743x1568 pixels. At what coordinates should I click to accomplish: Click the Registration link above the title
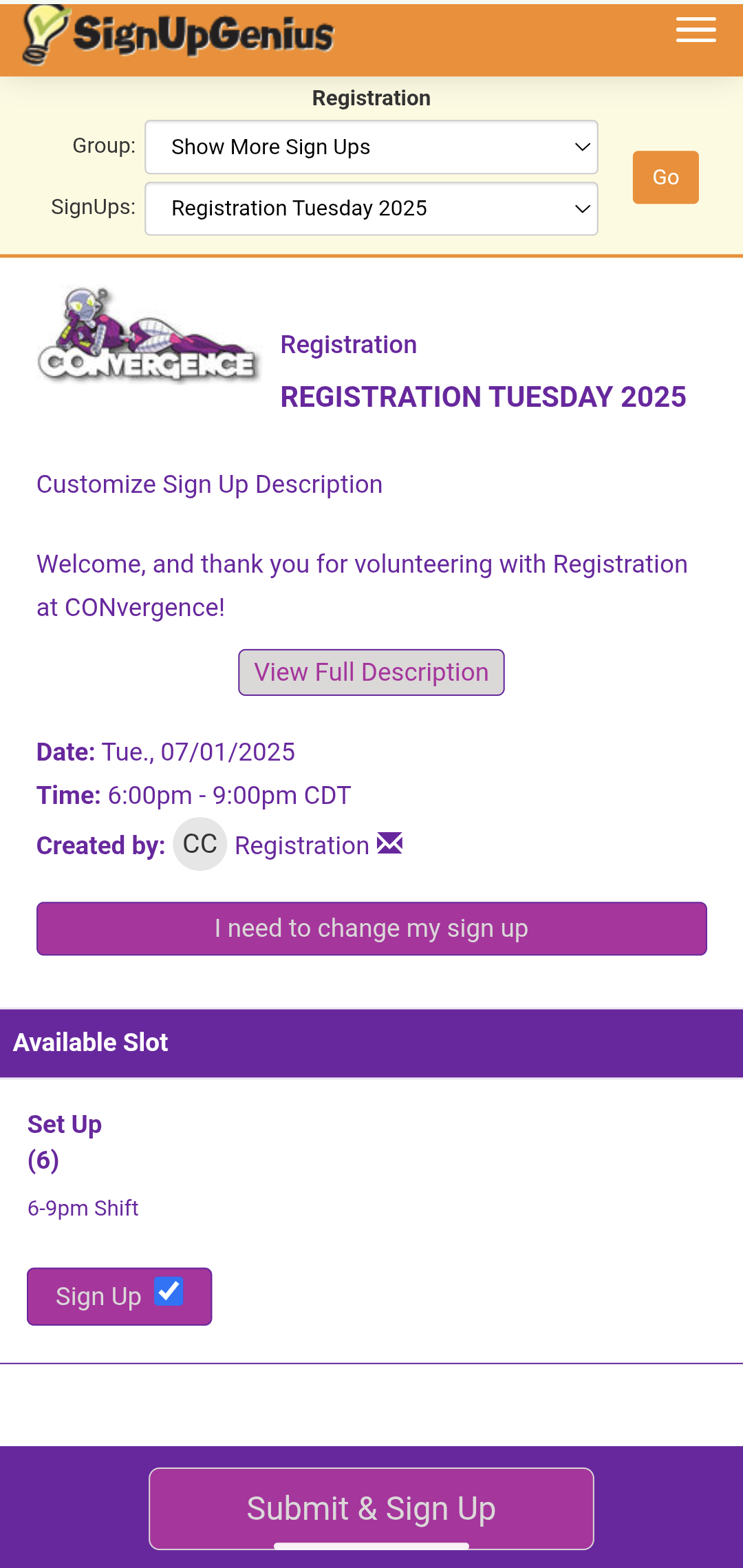(349, 345)
